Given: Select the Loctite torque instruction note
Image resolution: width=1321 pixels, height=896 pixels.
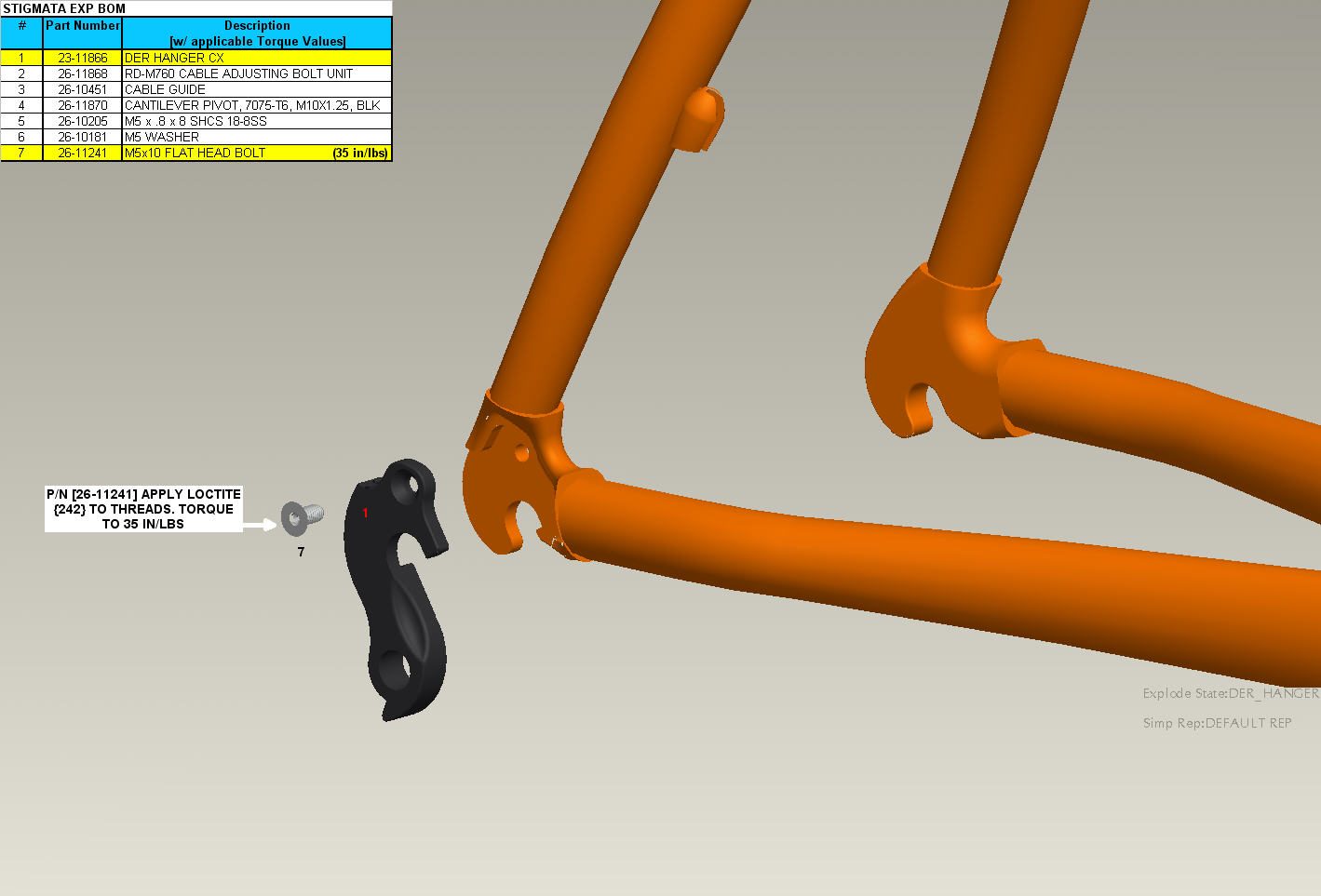Looking at the screenshot, I should point(143,509).
